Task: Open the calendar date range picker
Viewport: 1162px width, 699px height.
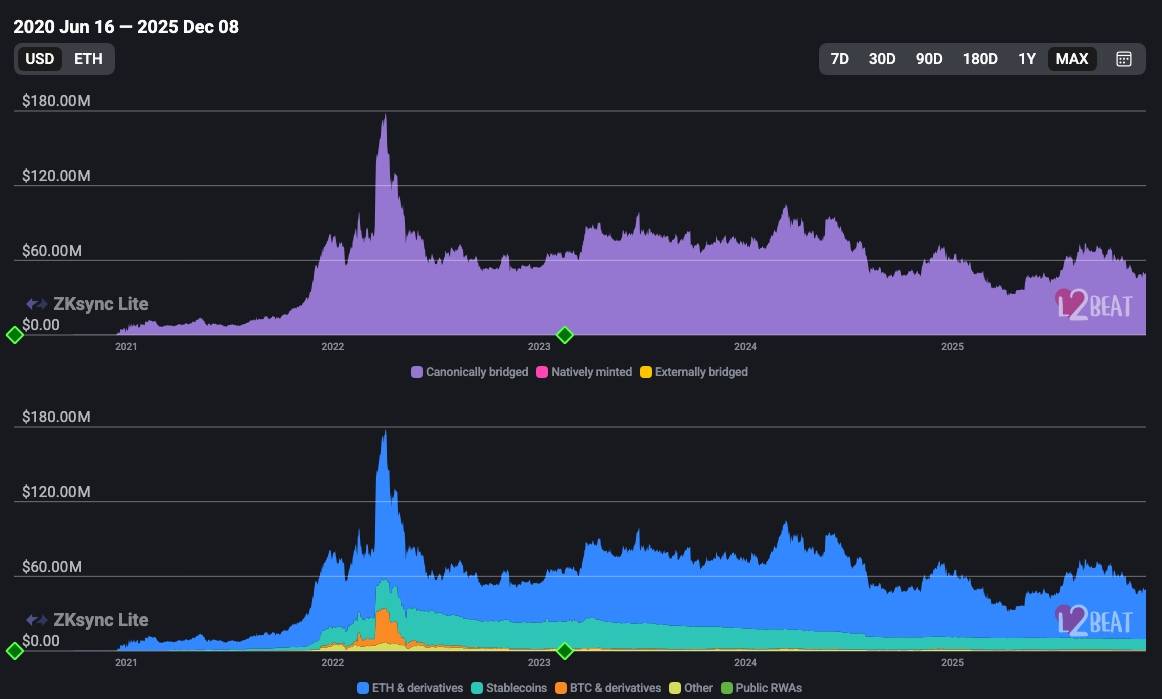Action: point(1123,59)
